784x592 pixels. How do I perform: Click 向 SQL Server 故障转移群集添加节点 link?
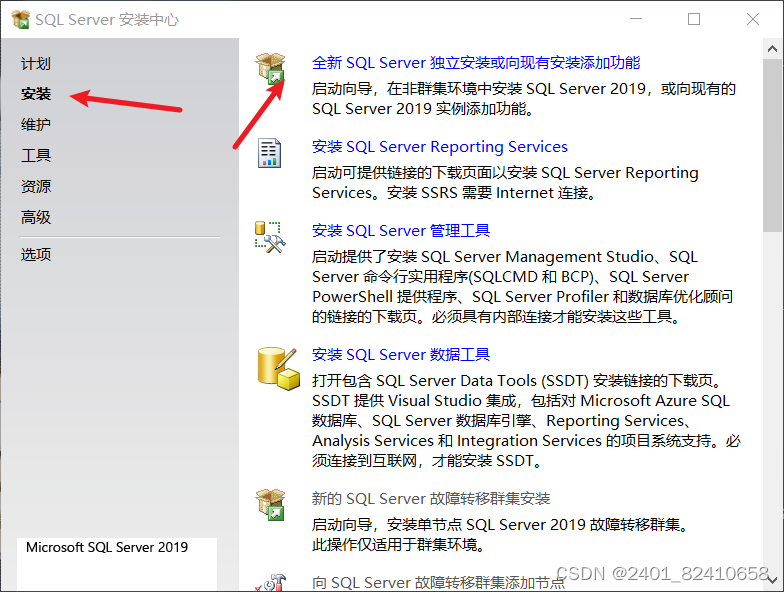pyautogui.click(x=438, y=582)
